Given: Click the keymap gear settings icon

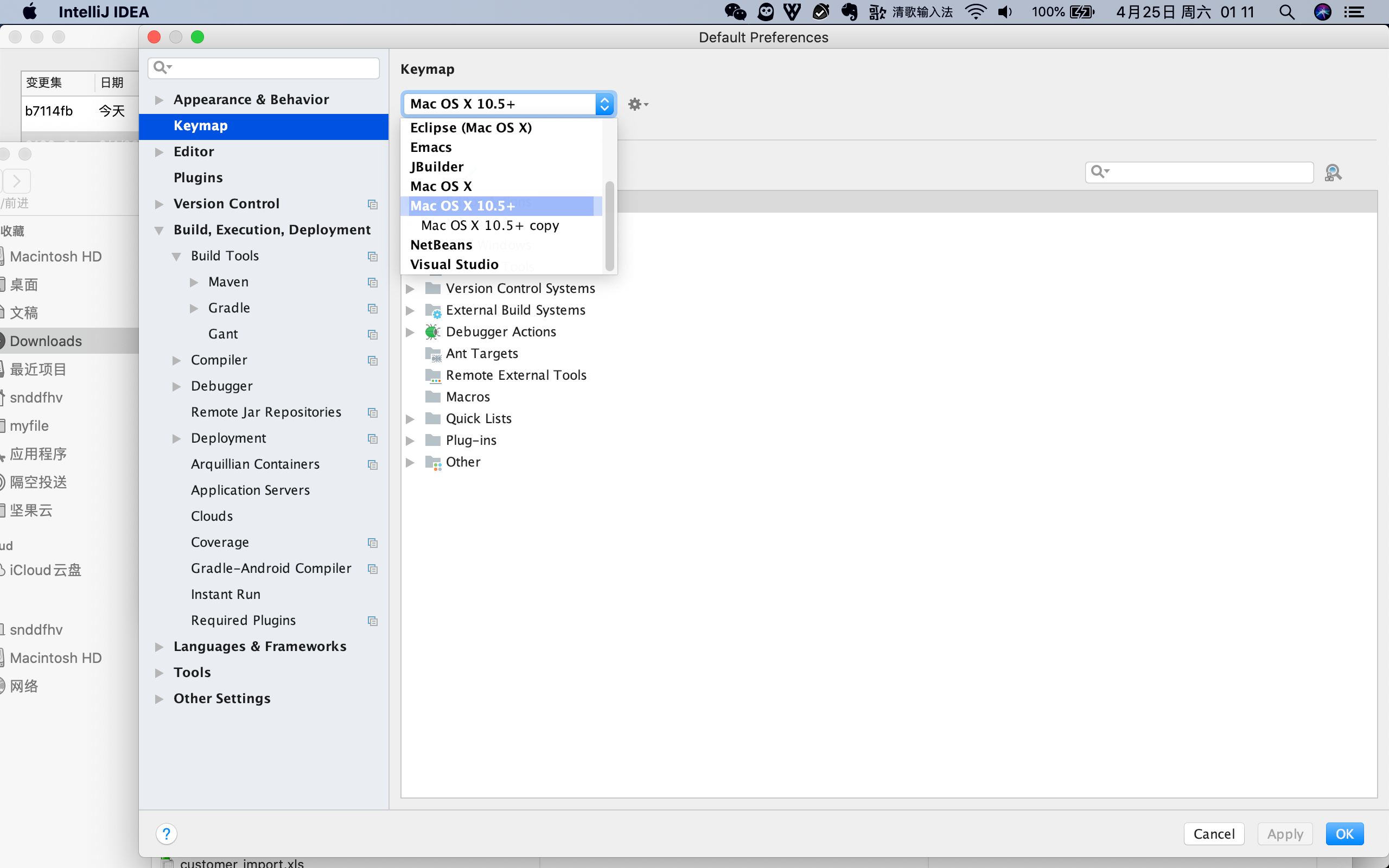Looking at the screenshot, I should (636, 104).
